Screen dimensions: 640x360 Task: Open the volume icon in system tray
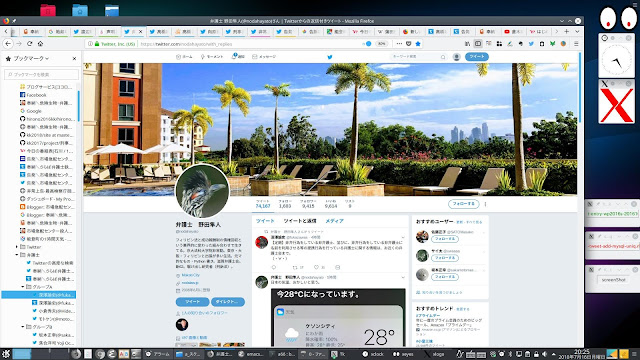click(x=544, y=354)
